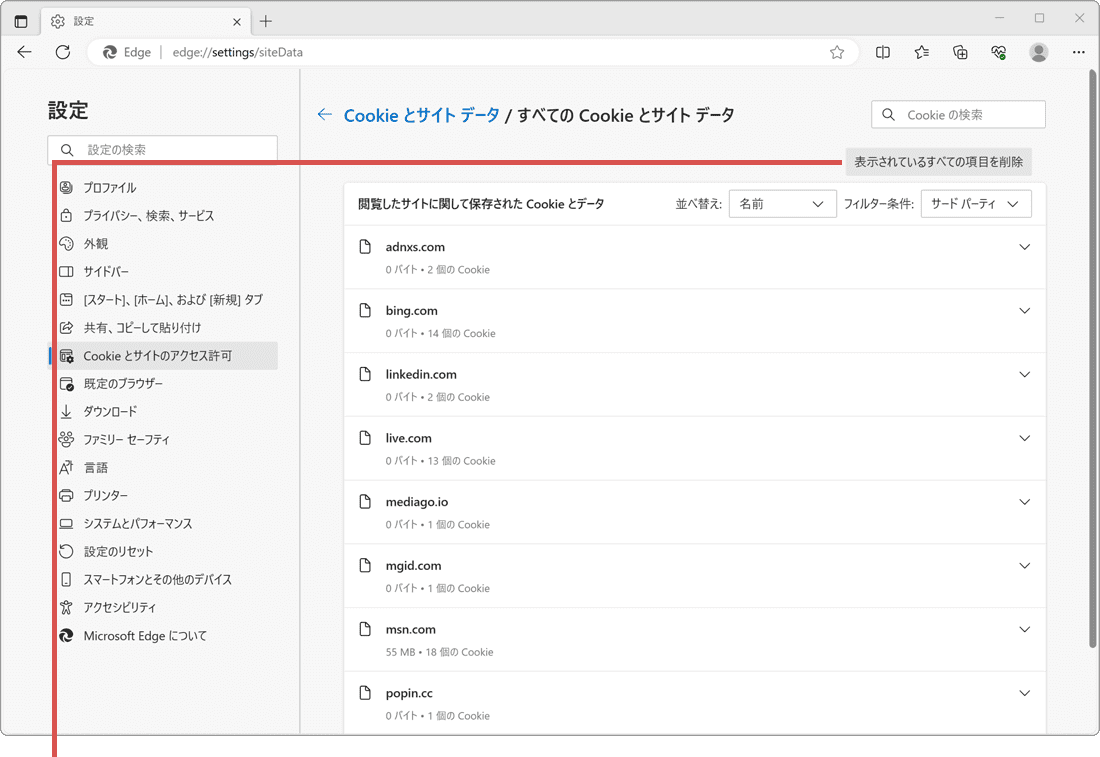Click inside the Cookie の検索 search field

[958, 114]
